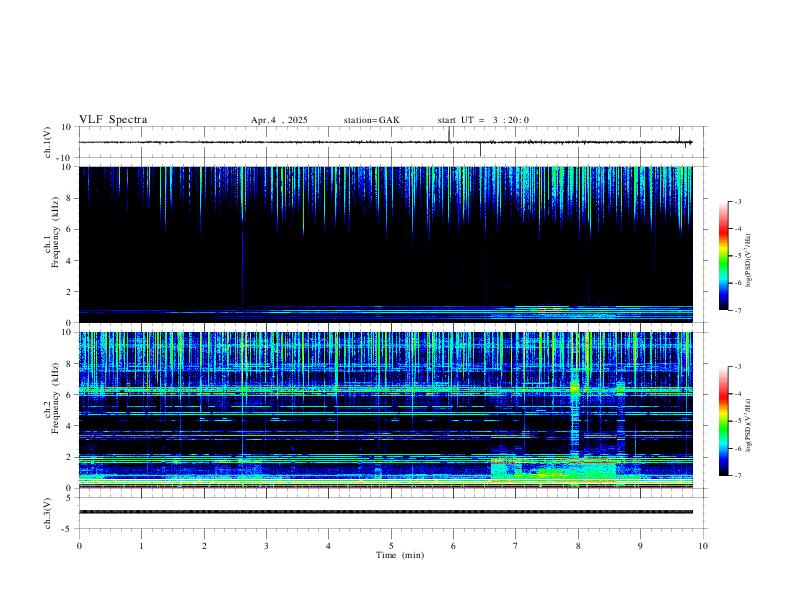Click the "9" minute tick label
The width and height of the screenshot is (792, 612).
click(640, 546)
